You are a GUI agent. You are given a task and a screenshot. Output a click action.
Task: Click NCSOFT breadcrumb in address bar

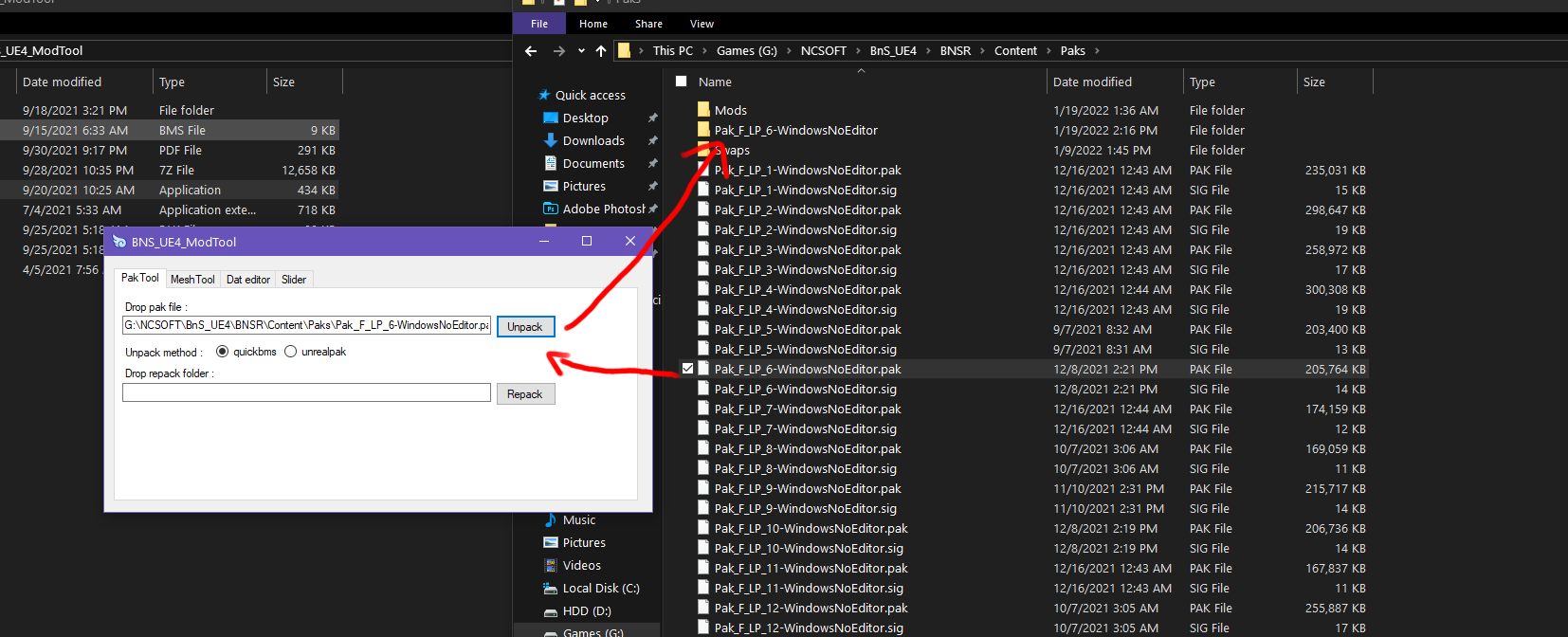(824, 51)
